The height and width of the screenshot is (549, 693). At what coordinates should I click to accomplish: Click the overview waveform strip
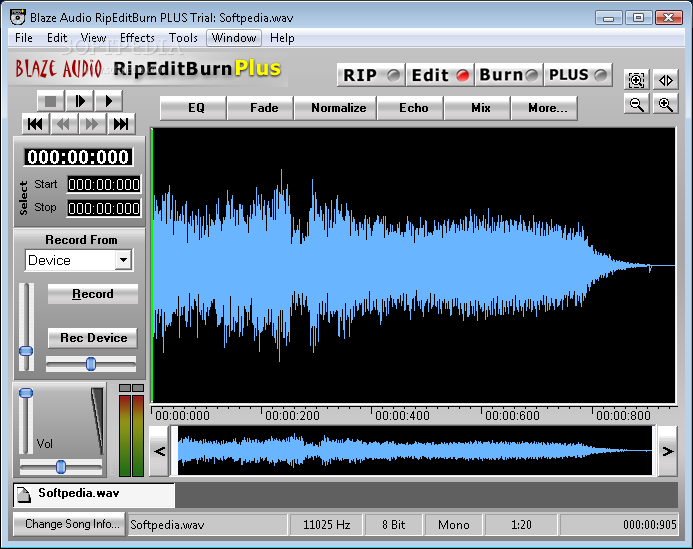point(415,451)
